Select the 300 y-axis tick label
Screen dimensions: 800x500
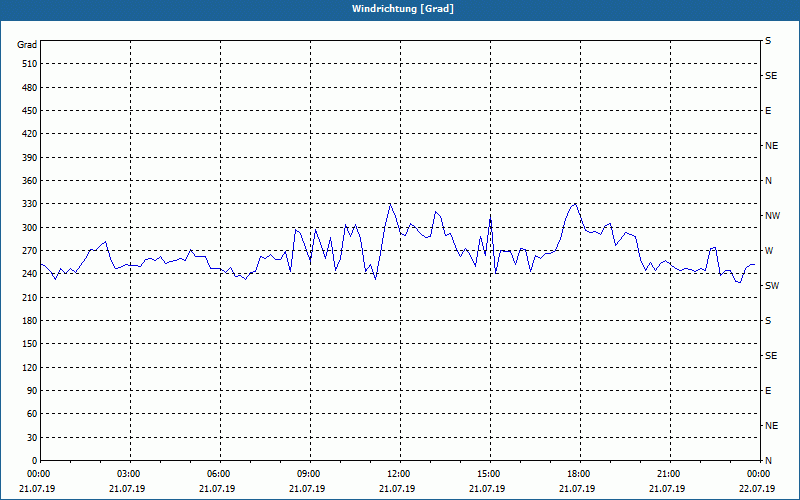[30, 228]
